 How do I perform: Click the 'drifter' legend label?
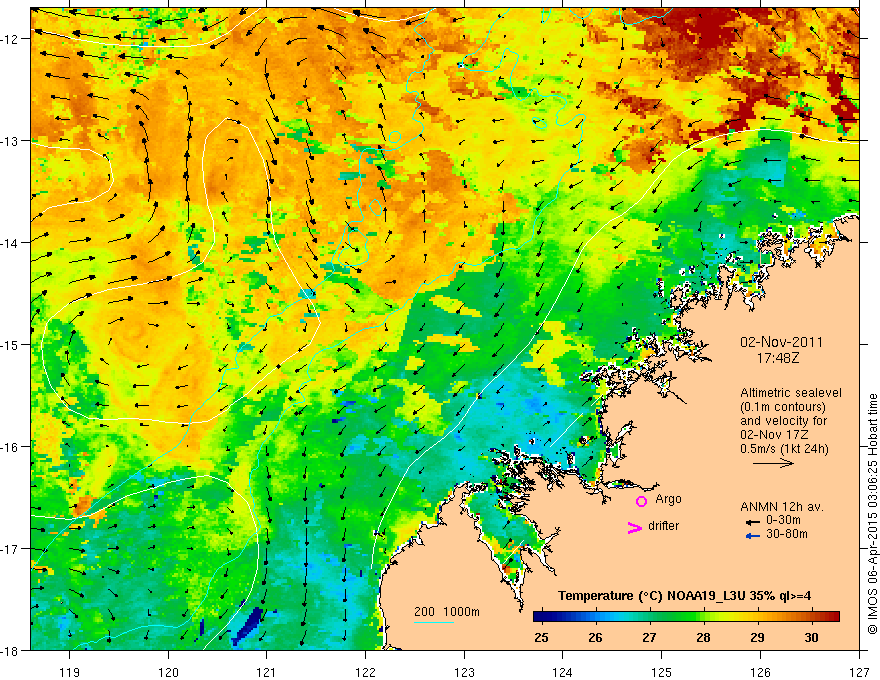tap(663, 526)
